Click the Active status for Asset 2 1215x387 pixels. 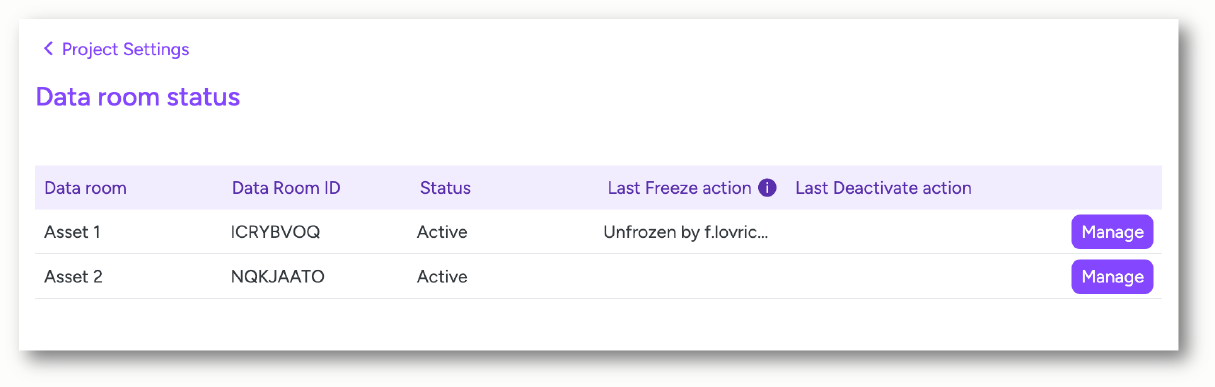click(x=442, y=277)
